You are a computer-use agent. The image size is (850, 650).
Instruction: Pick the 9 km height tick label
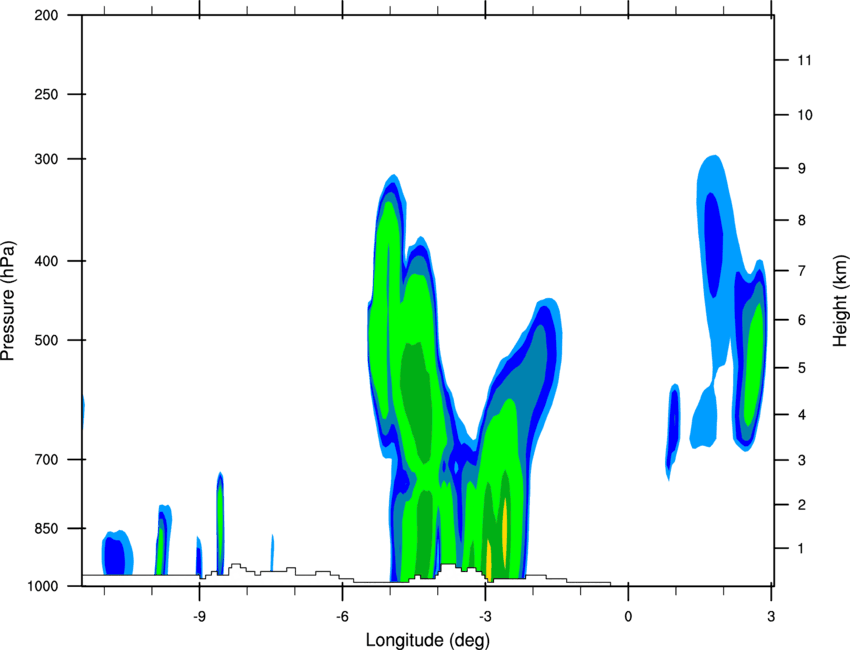[x=801, y=168]
